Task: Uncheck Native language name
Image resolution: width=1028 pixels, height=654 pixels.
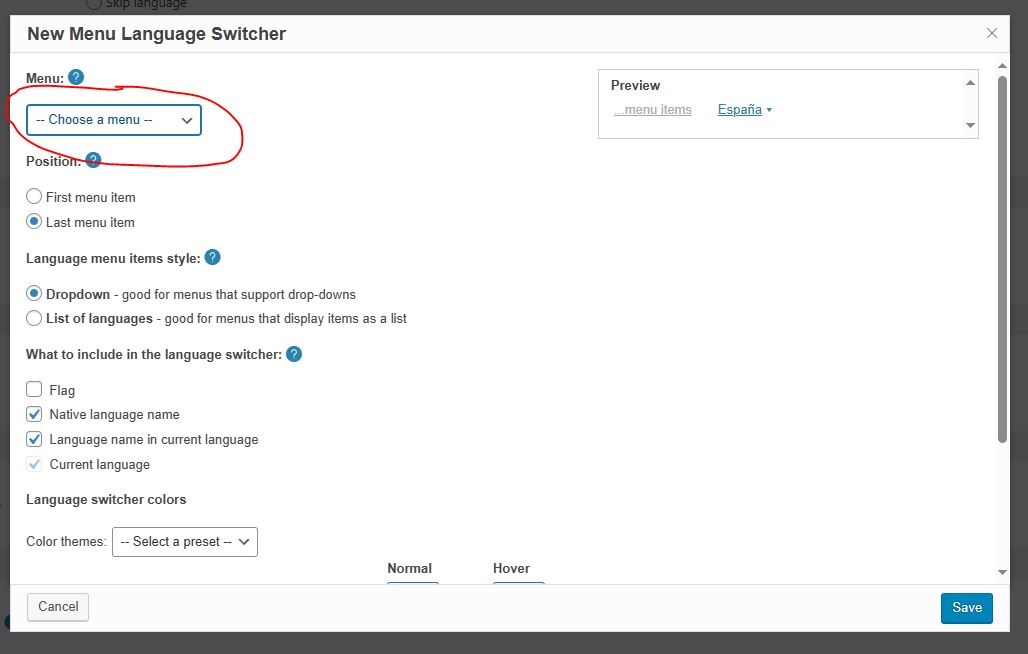Action: pyautogui.click(x=34, y=414)
